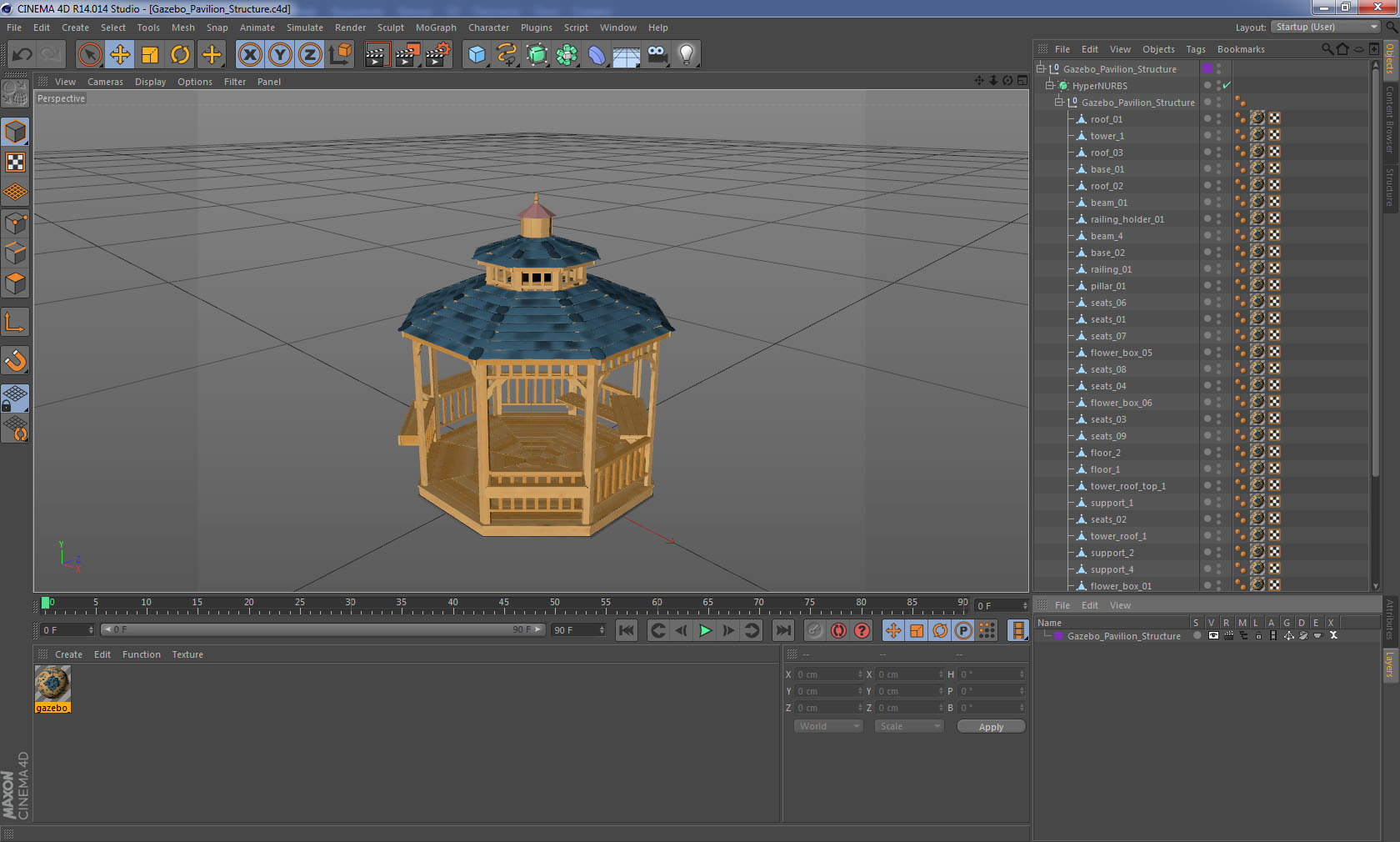Switch to Edges mode
Viewport: 1400px width, 842px height.
pyautogui.click(x=16, y=253)
